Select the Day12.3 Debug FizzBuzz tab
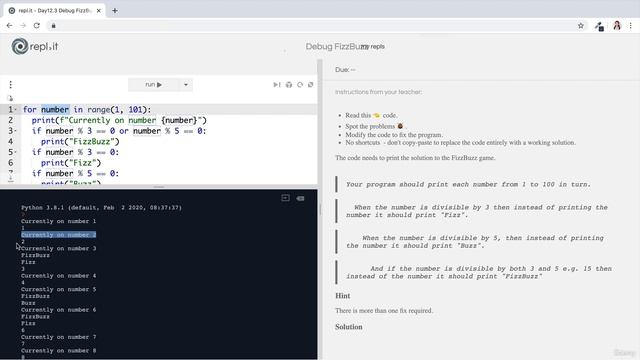This screenshot has width=640, height=360. [55, 11]
